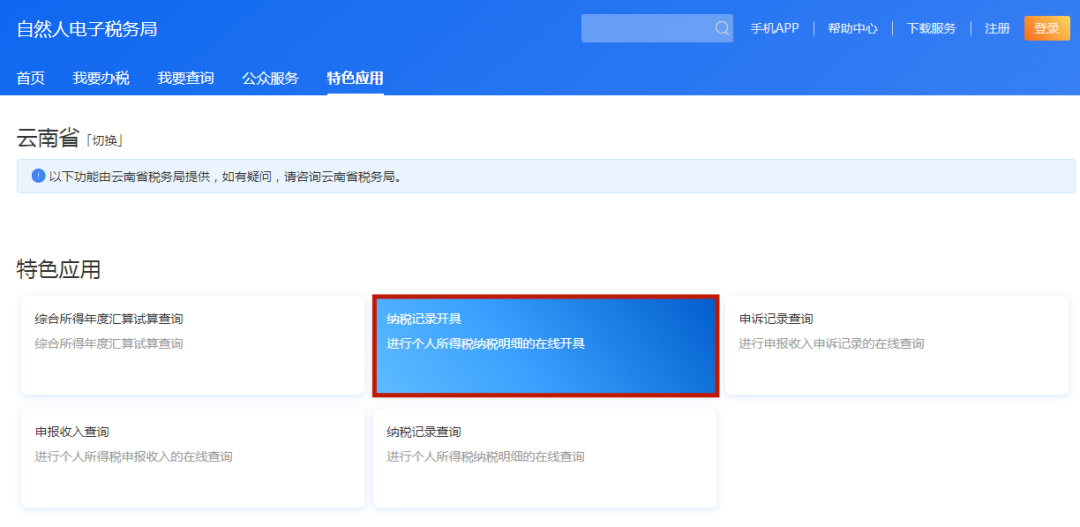
Task: Open the 综合所得年度汇算试算查询 card
Action: pos(193,345)
